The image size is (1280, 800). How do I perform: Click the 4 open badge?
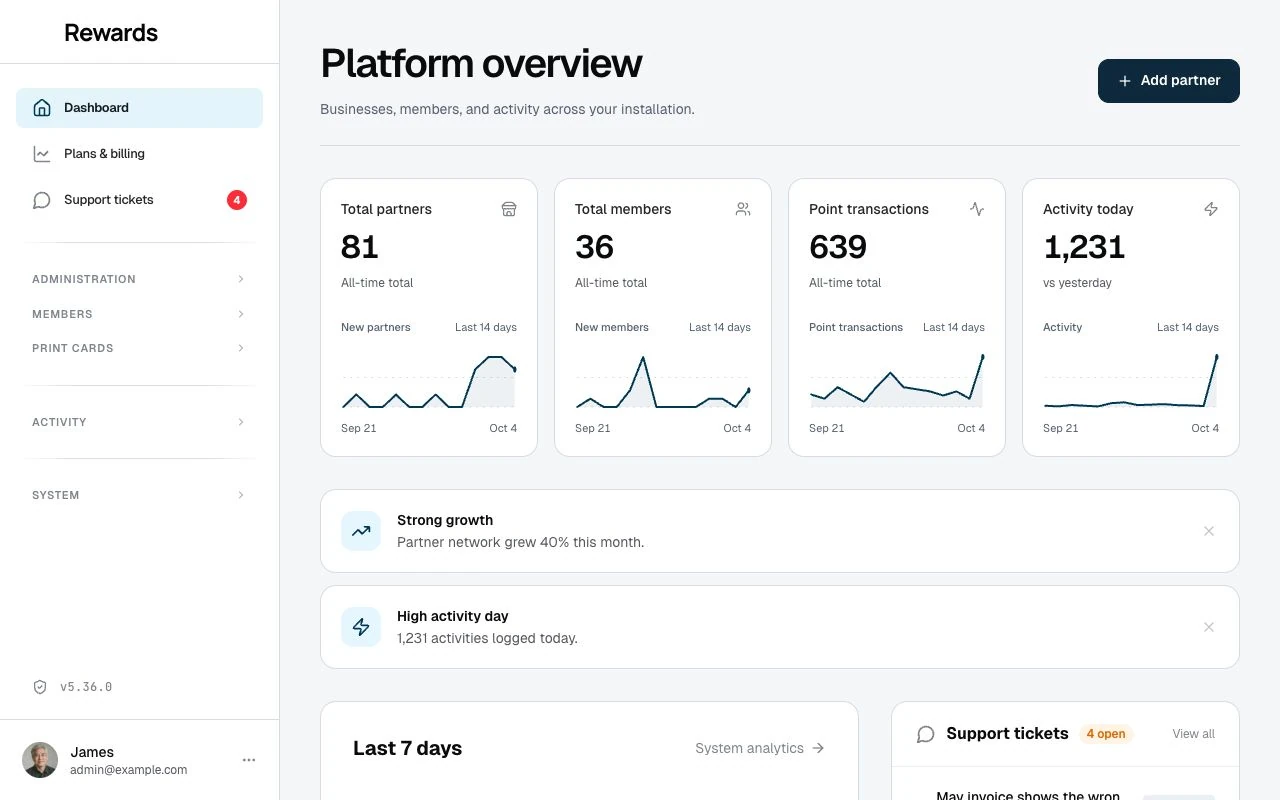[1106, 734]
